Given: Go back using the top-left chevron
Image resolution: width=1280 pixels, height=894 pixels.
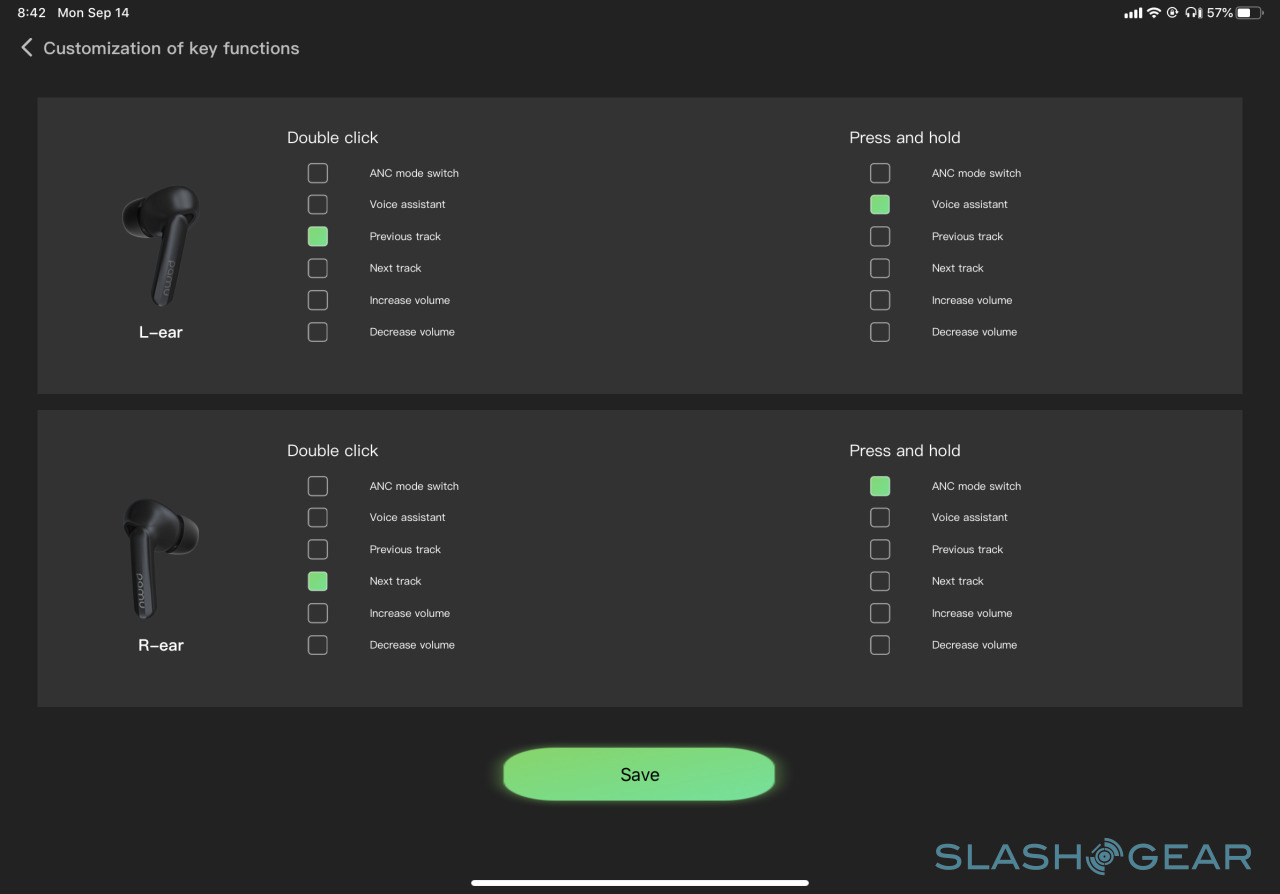Looking at the screenshot, I should coord(27,48).
